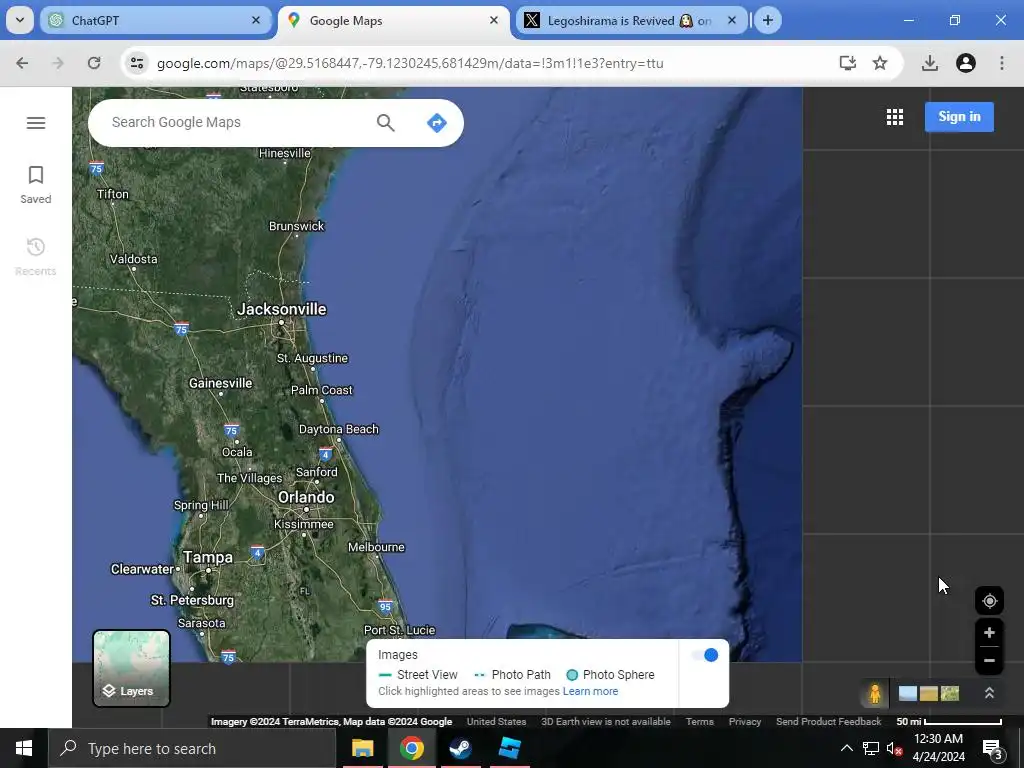Open Steam from the taskbar

[460, 748]
